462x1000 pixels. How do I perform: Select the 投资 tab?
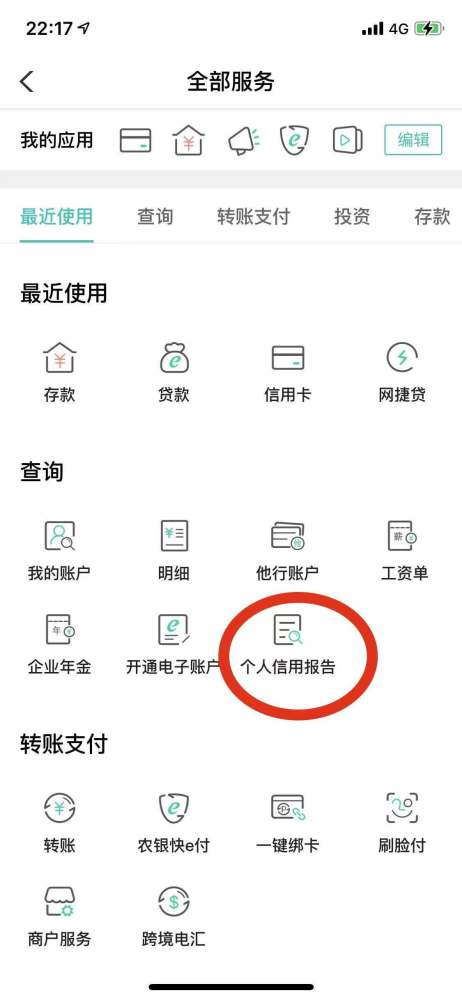pos(352,217)
